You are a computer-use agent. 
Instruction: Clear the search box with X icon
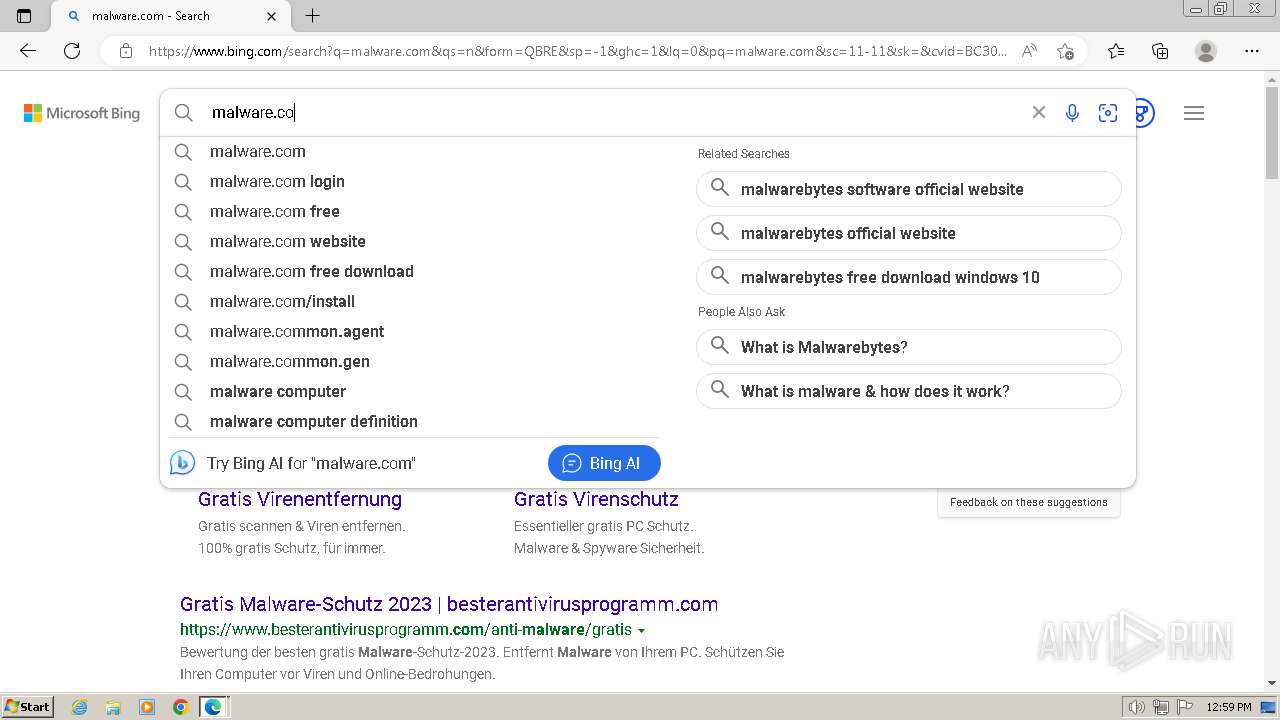tap(1039, 113)
